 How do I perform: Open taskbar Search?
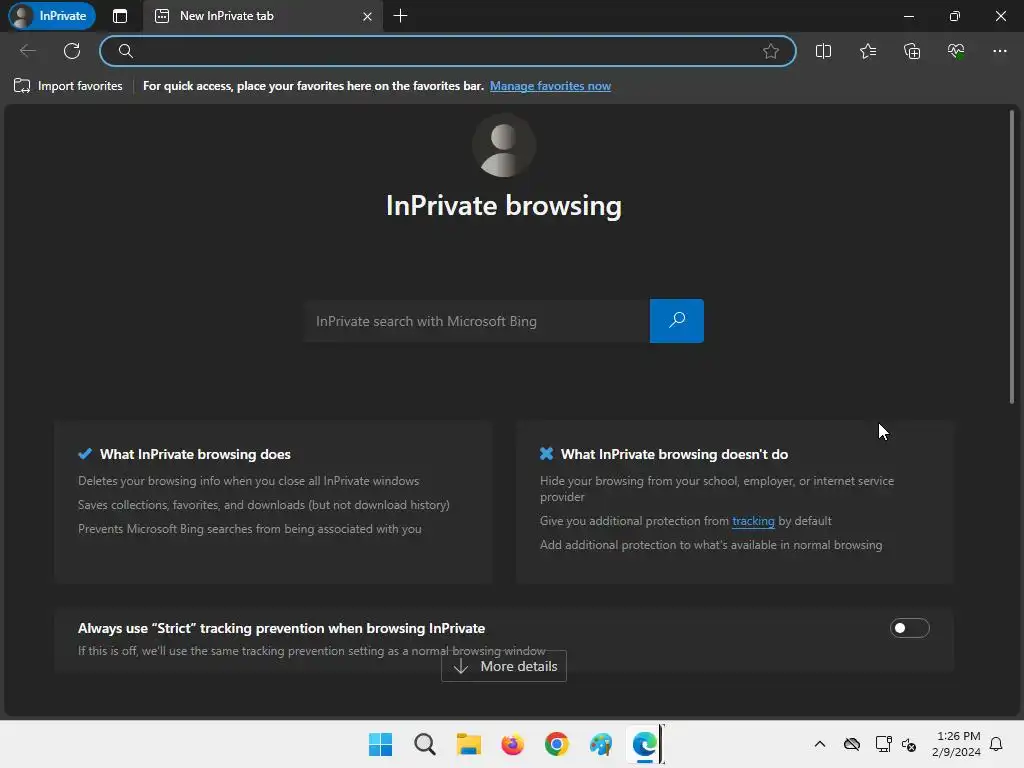424,744
